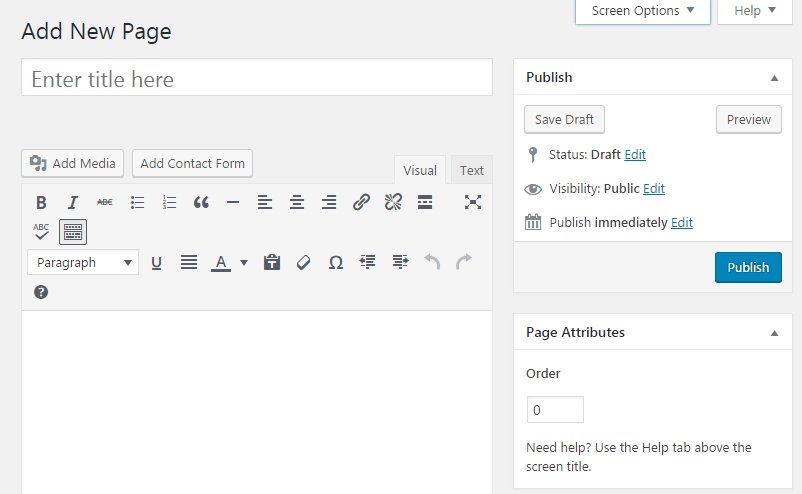Open the Paragraph format dropdown

(83, 262)
